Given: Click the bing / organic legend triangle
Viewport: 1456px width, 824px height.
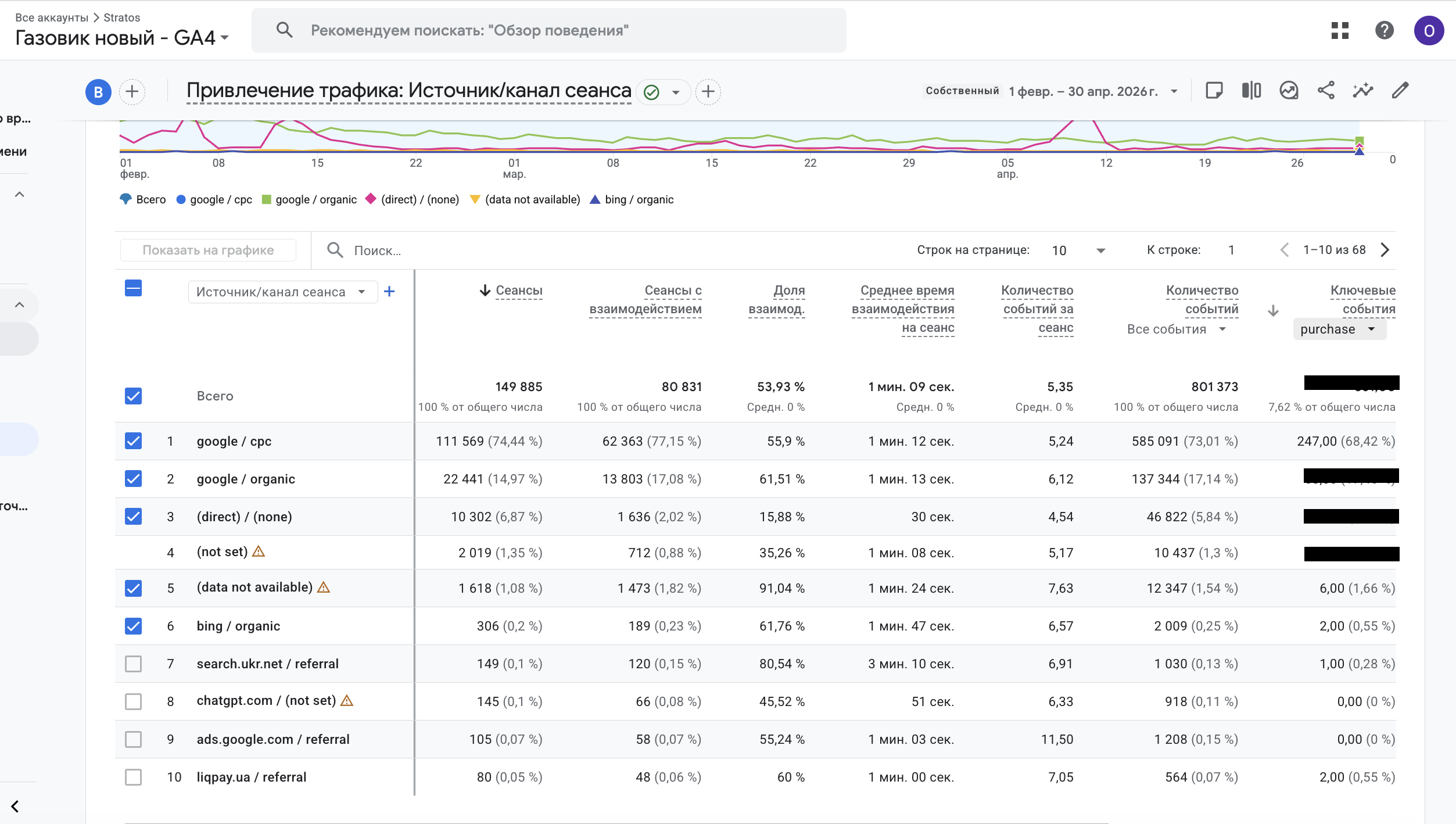Looking at the screenshot, I should coord(595,199).
